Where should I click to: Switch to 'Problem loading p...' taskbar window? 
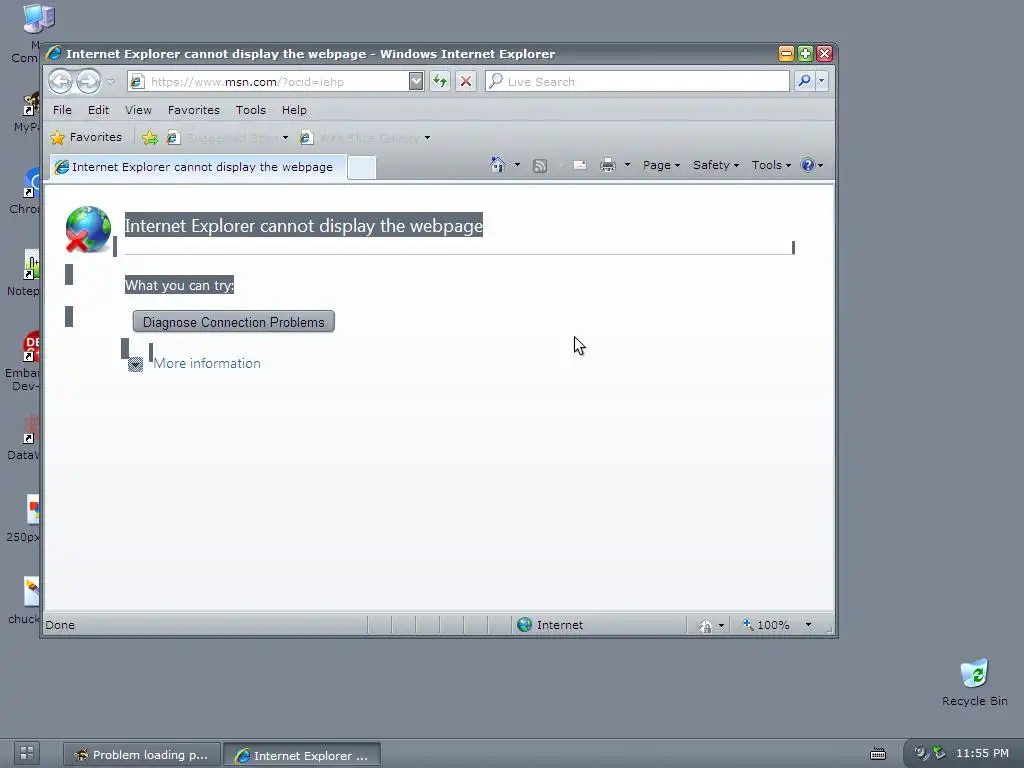point(142,755)
